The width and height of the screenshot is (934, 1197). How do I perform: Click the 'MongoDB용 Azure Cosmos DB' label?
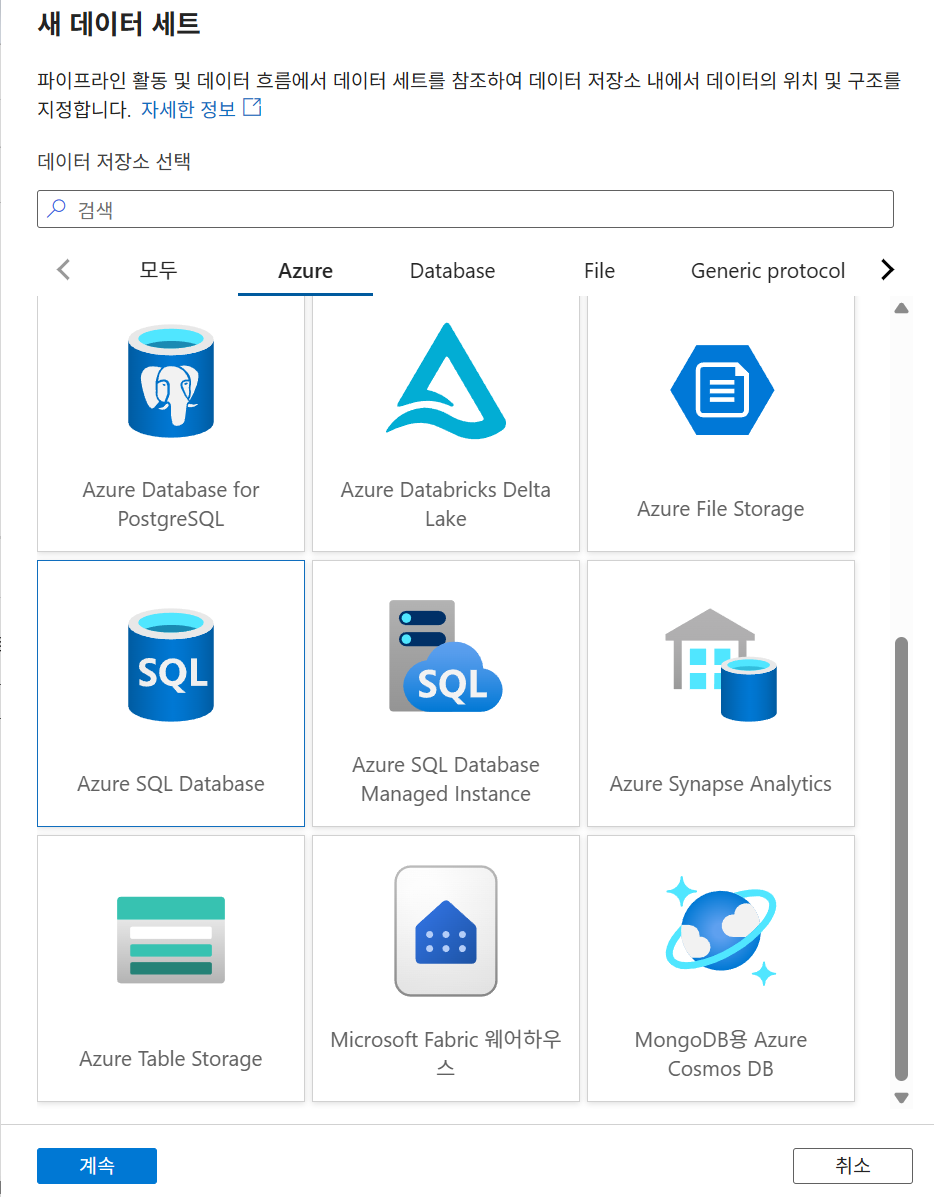721,1053
